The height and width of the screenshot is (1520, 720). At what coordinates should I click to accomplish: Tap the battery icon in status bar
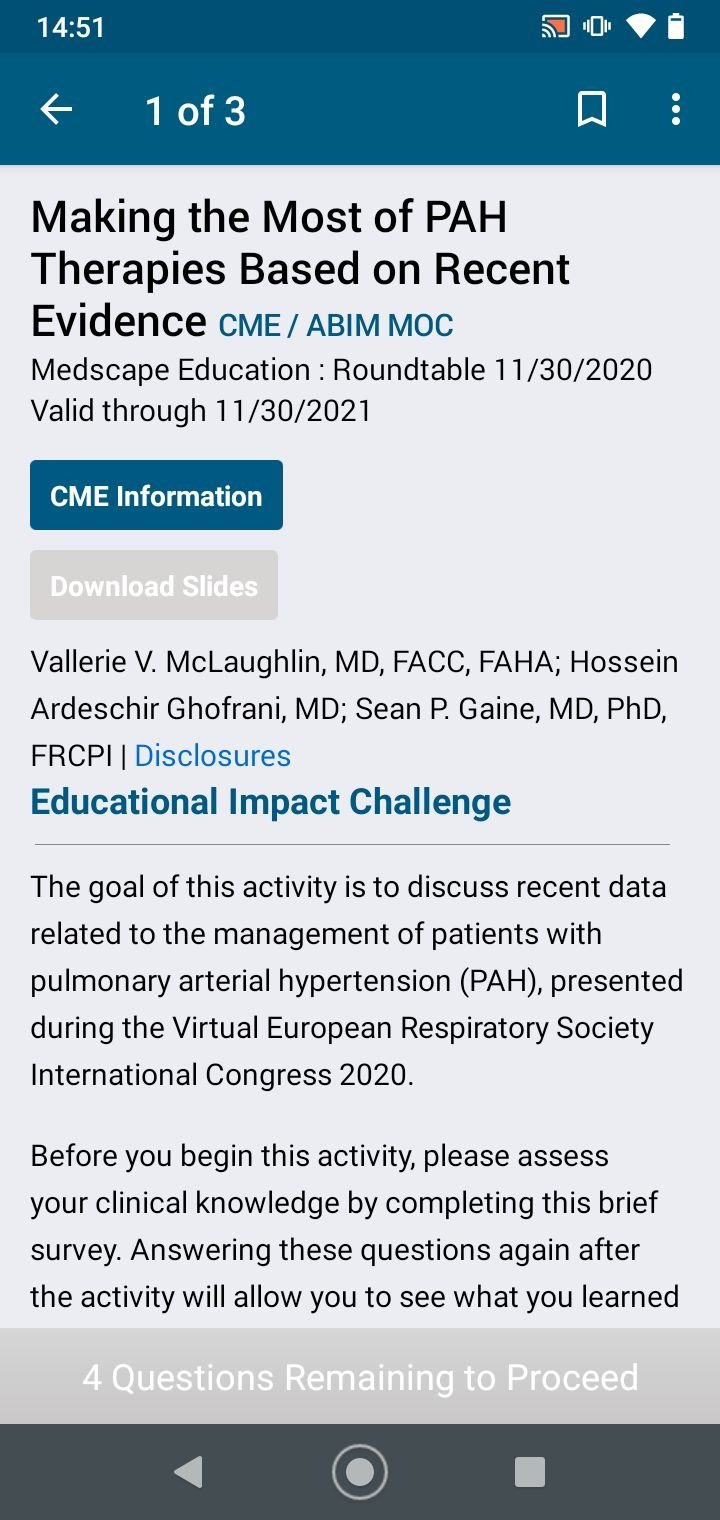coord(677,27)
